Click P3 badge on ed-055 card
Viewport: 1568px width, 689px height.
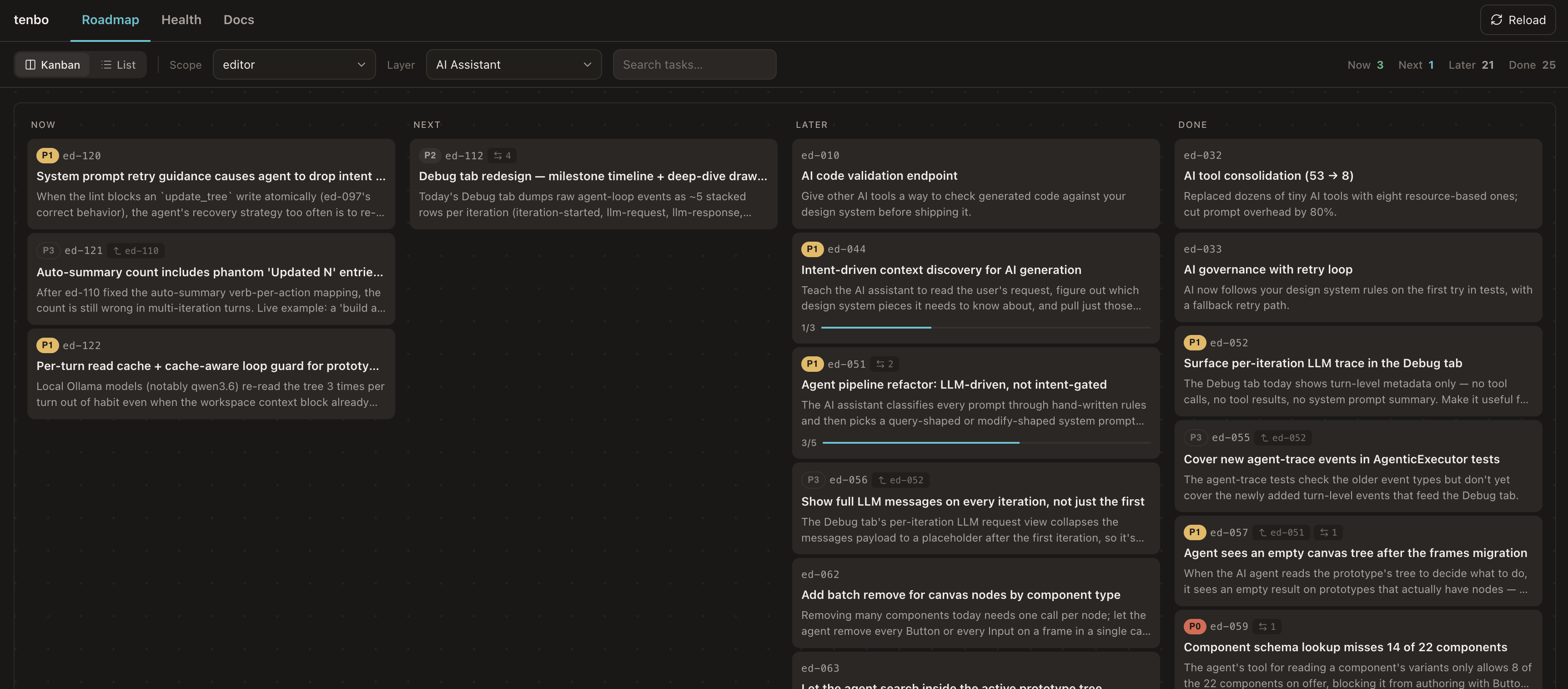point(1196,437)
